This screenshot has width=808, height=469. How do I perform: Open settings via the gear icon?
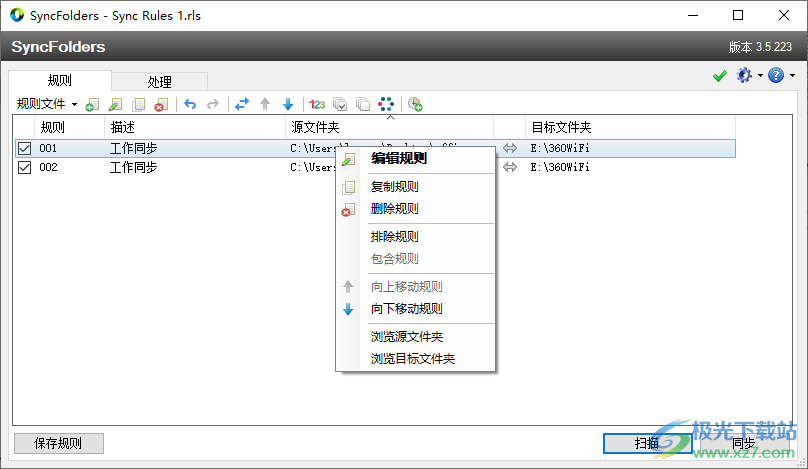point(744,75)
